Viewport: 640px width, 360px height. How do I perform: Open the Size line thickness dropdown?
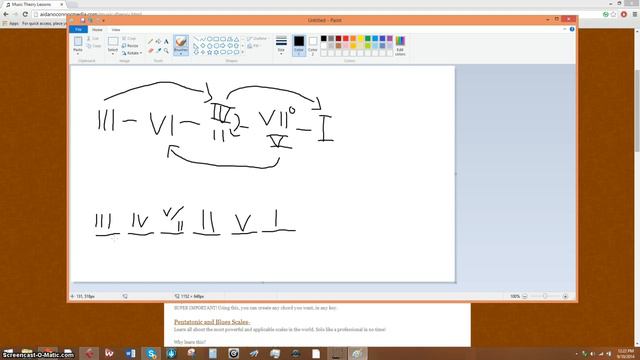click(x=281, y=45)
